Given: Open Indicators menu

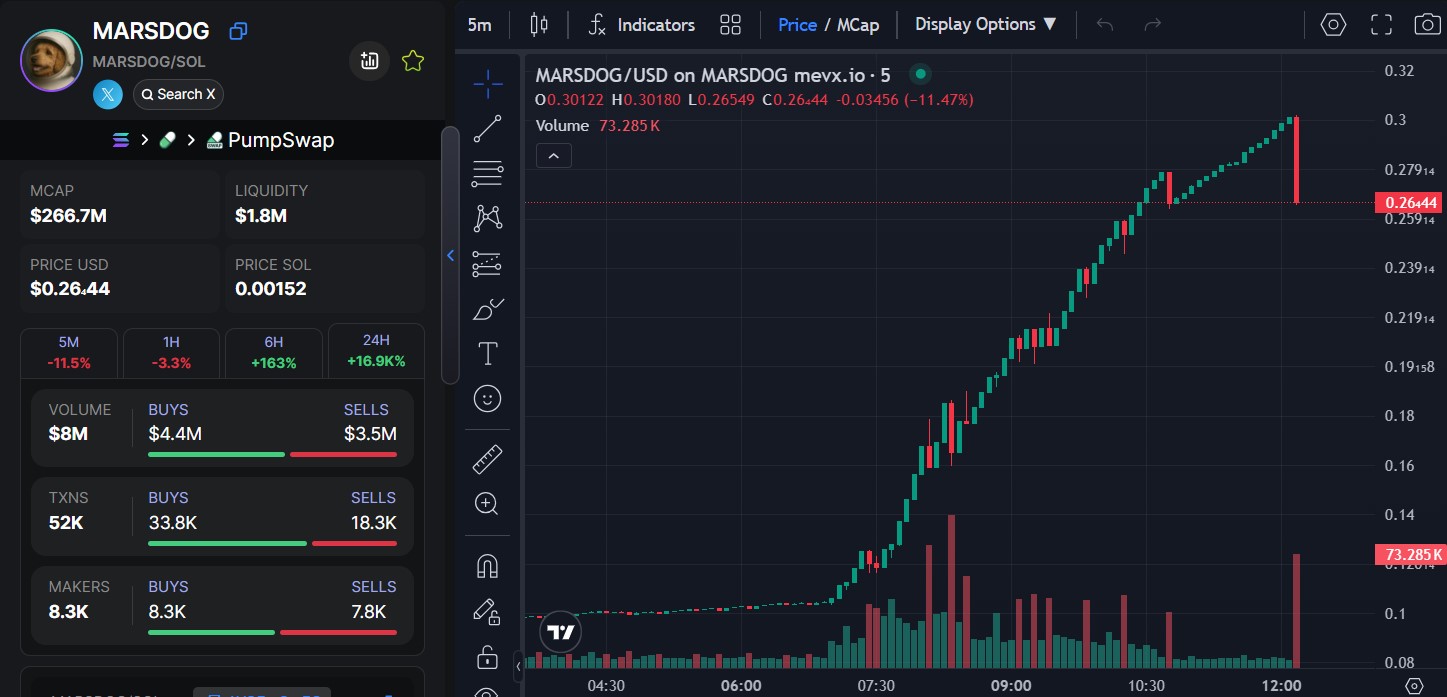Looking at the screenshot, I should (x=642, y=24).
